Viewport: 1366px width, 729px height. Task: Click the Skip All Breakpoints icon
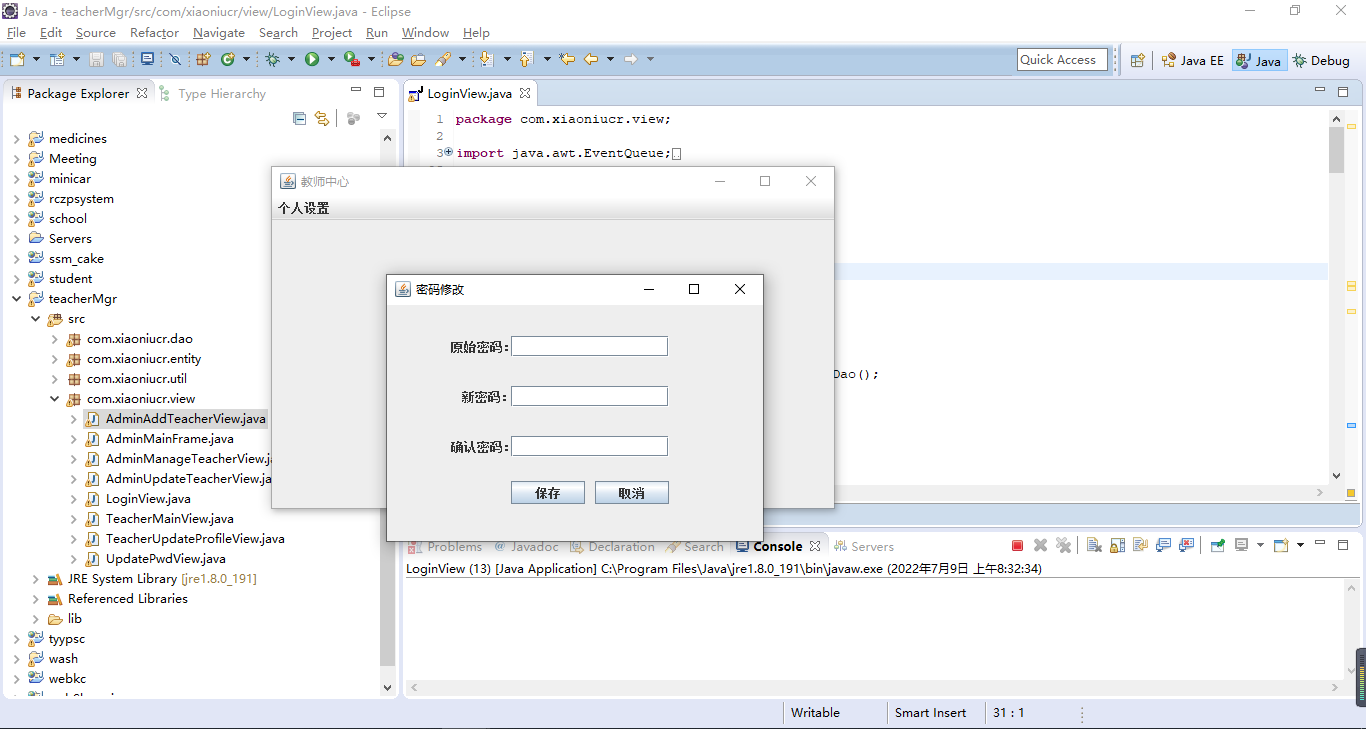click(176, 60)
